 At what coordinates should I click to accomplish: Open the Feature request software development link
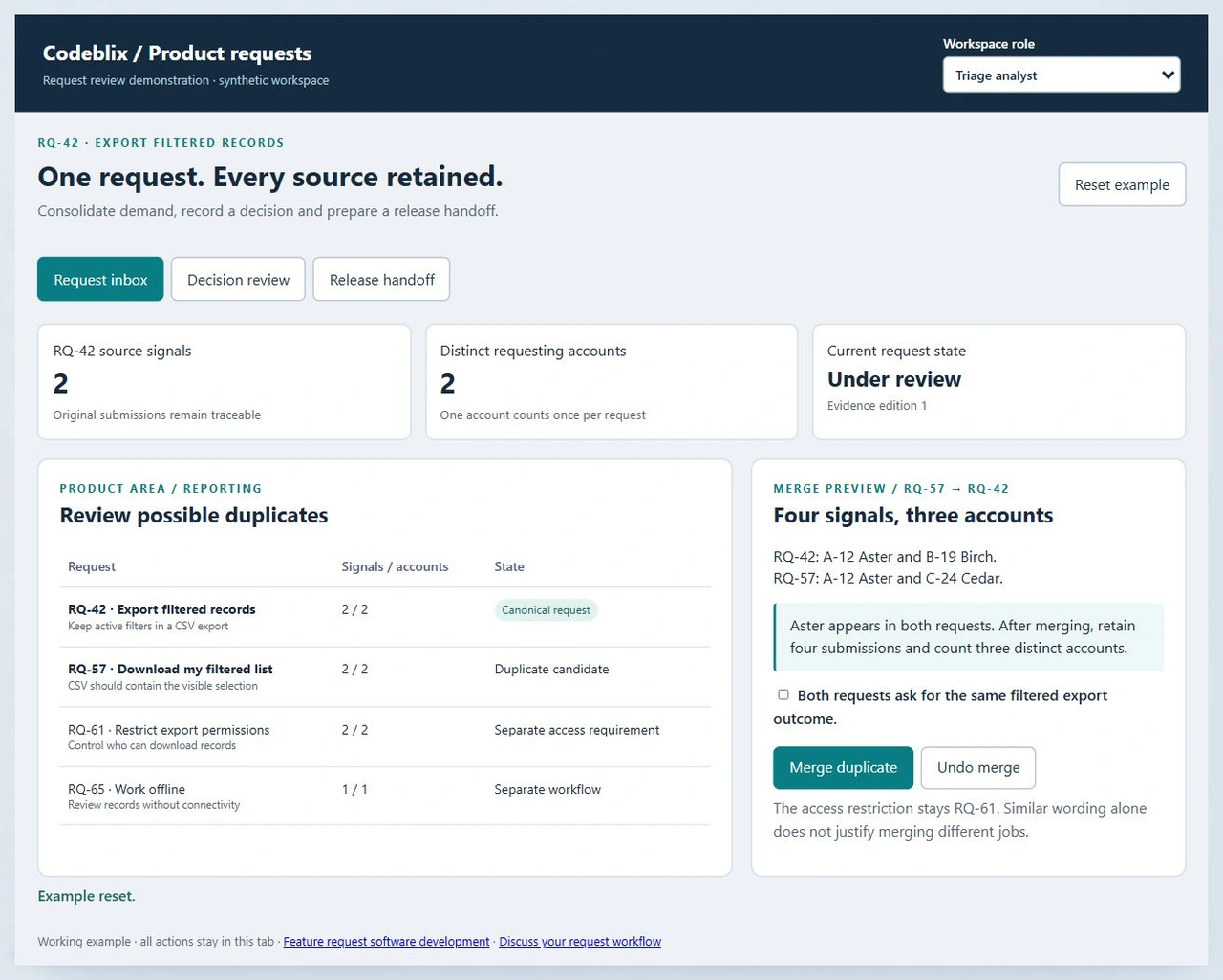[x=386, y=942]
